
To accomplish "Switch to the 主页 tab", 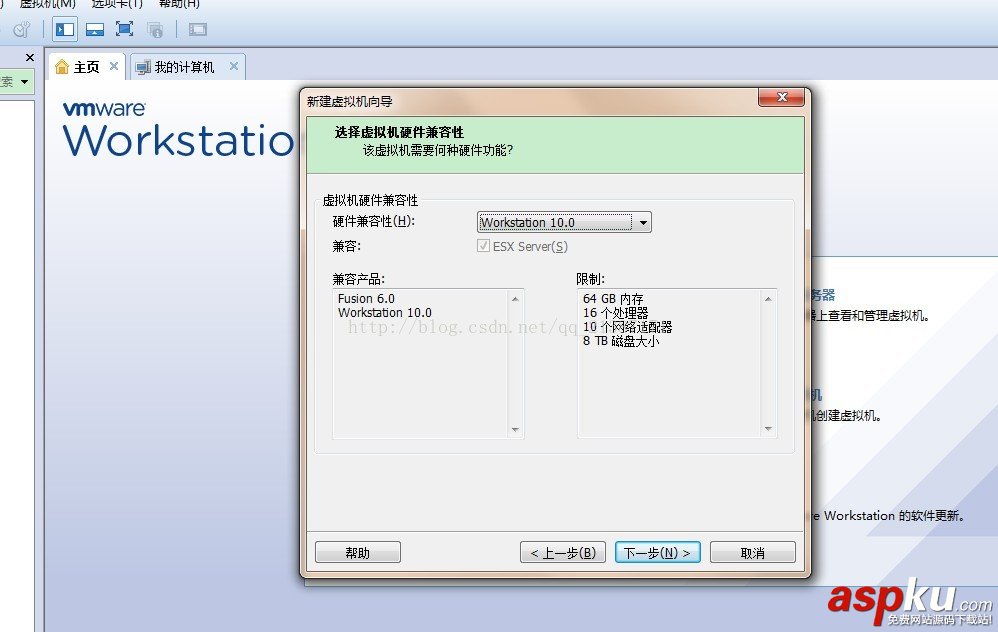I will point(85,67).
